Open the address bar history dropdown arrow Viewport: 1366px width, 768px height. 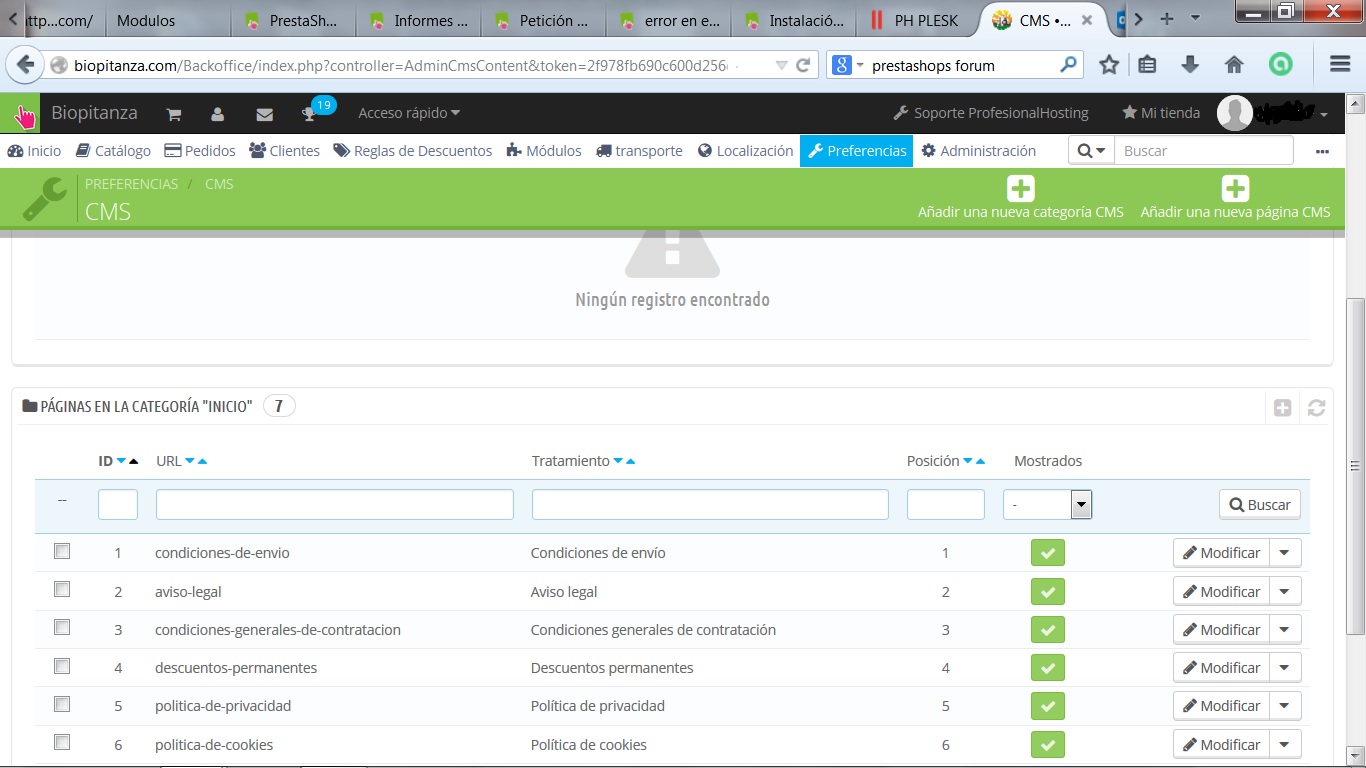(x=782, y=66)
